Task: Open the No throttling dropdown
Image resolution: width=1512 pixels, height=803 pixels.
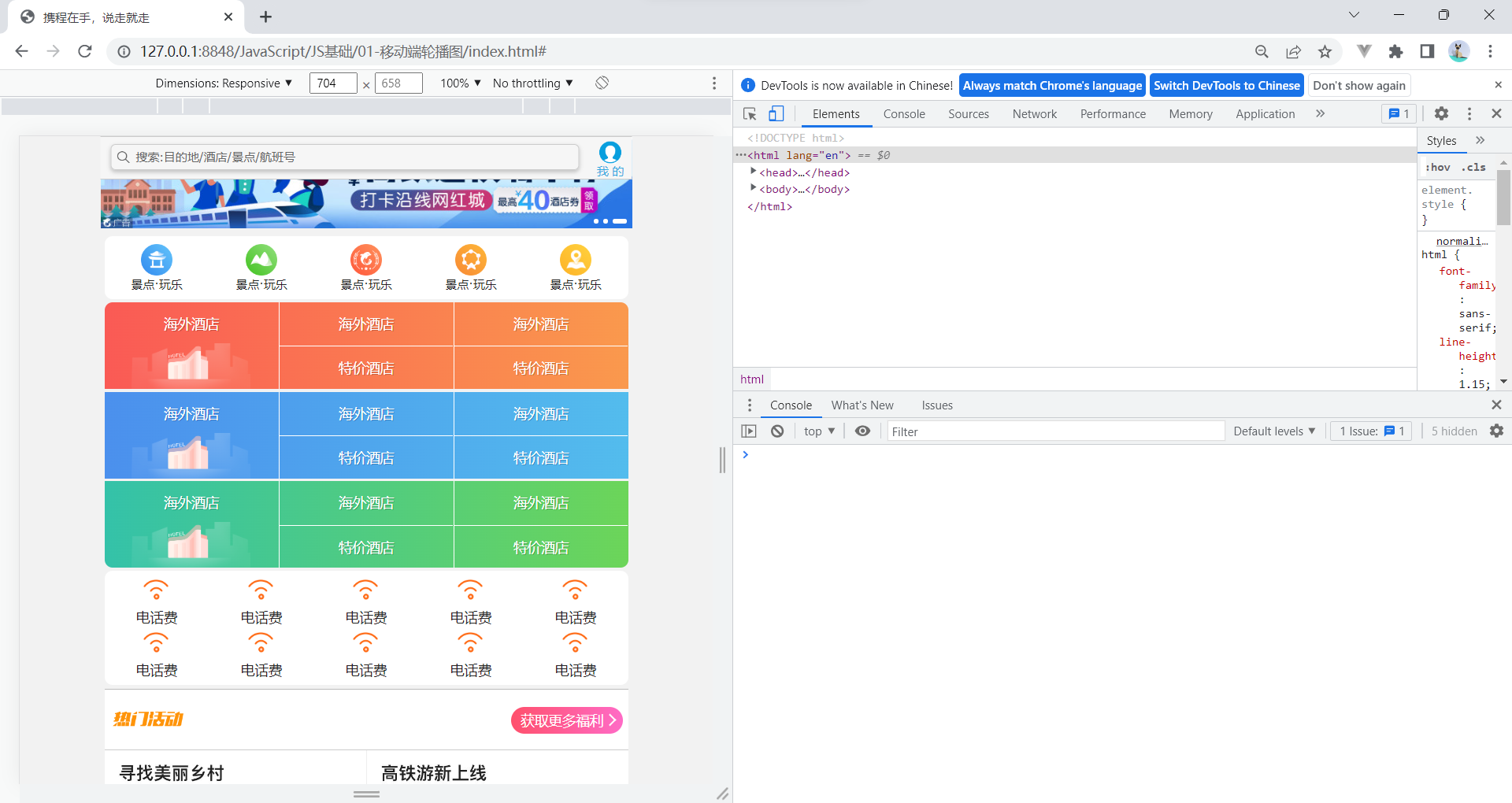Action: (532, 83)
